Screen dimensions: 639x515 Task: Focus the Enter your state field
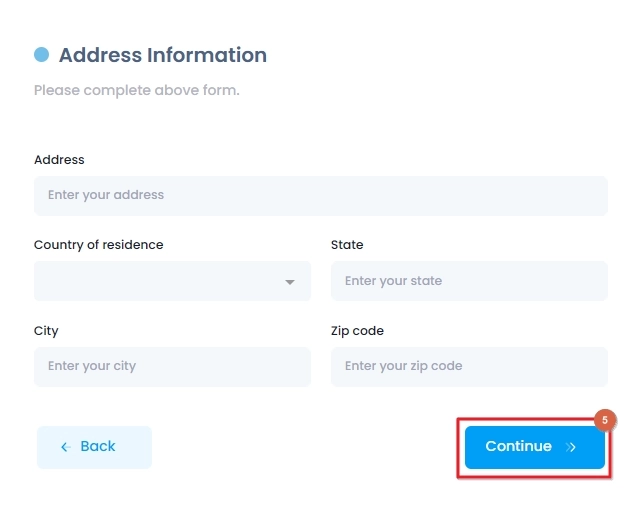pos(469,281)
